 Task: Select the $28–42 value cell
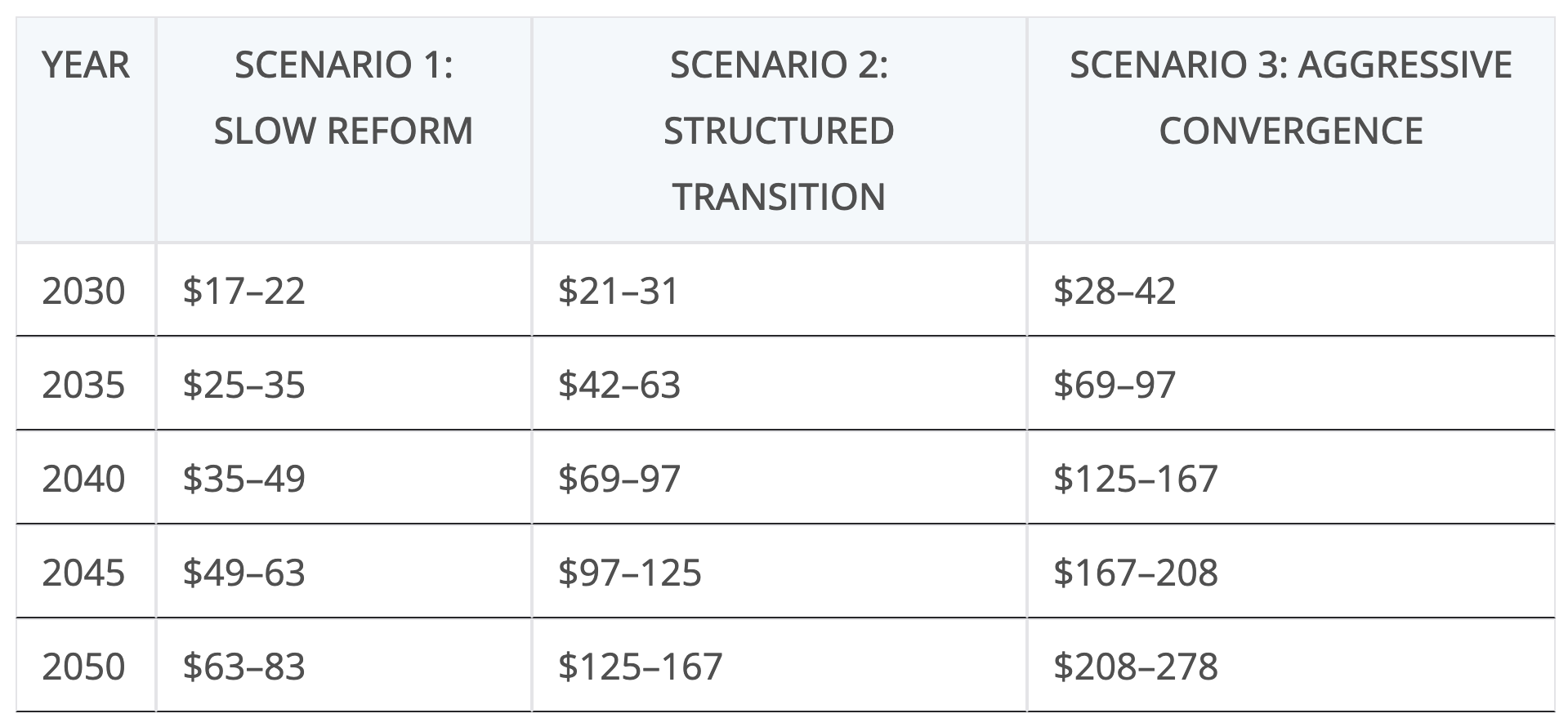click(x=1115, y=291)
